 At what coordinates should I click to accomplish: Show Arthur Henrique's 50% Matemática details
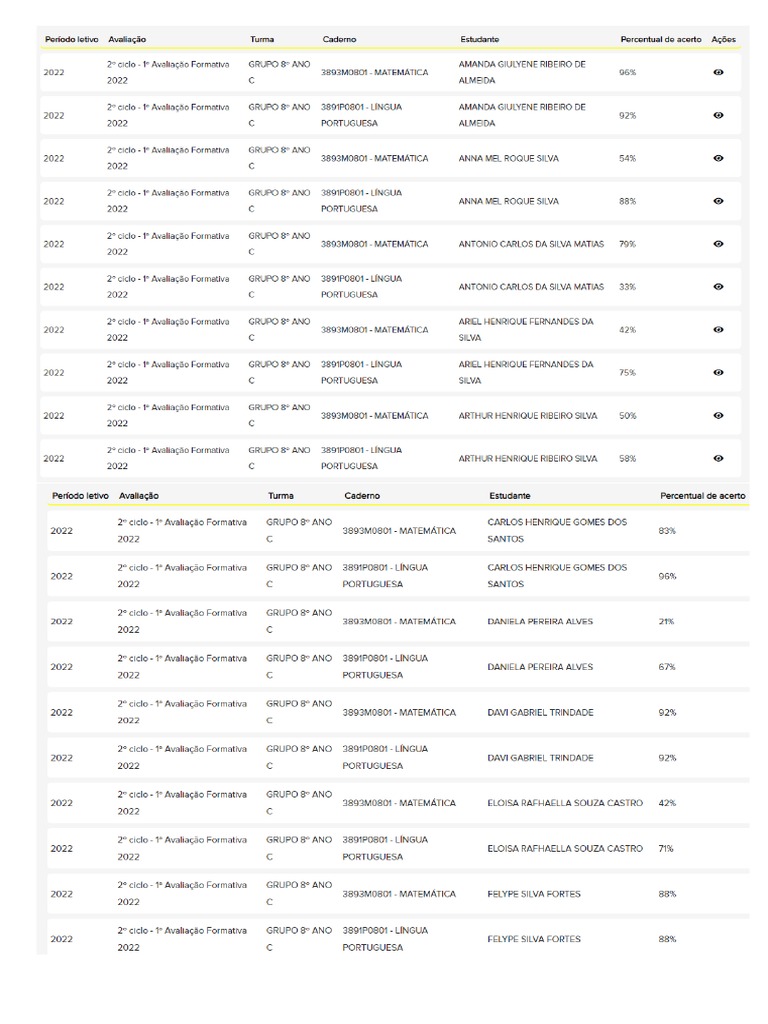pyautogui.click(x=718, y=415)
